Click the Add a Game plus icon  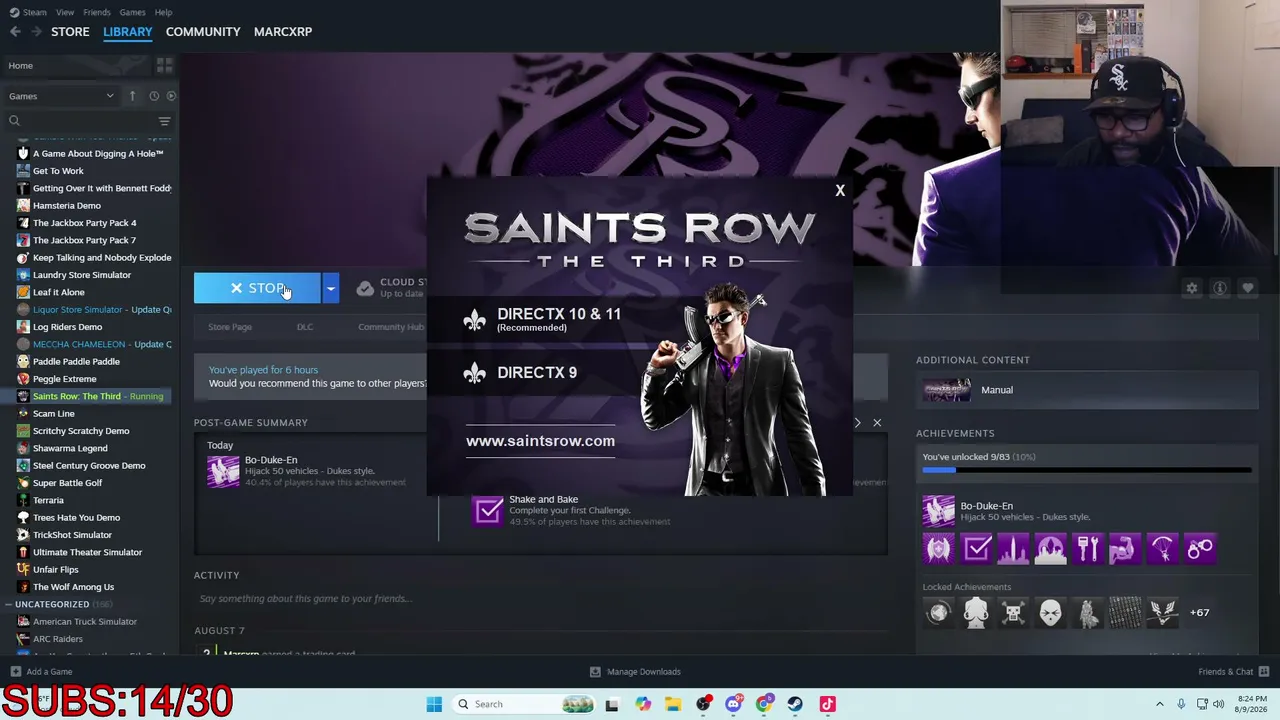pos(15,671)
